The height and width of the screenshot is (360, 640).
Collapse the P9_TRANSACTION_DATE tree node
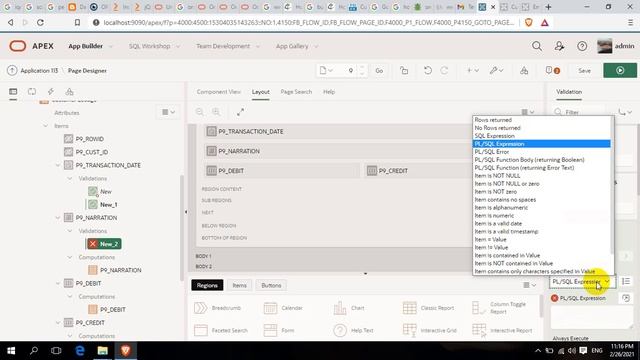tap(58, 165)
